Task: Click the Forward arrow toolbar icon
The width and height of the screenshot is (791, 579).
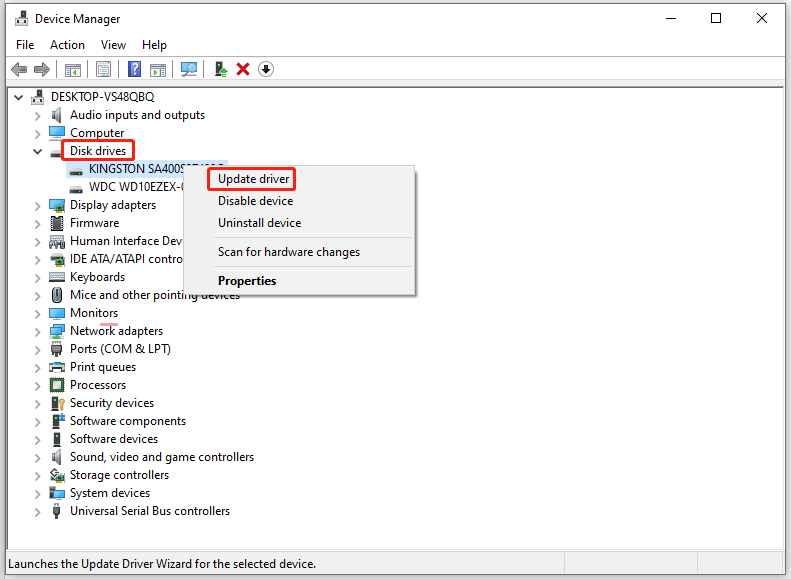Action: pos(42,69)
